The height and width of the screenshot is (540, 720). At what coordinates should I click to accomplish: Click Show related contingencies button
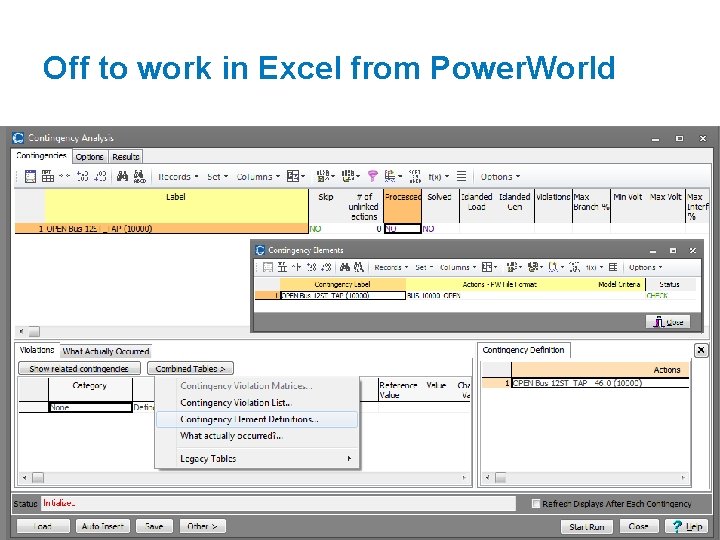pos(79,369)
